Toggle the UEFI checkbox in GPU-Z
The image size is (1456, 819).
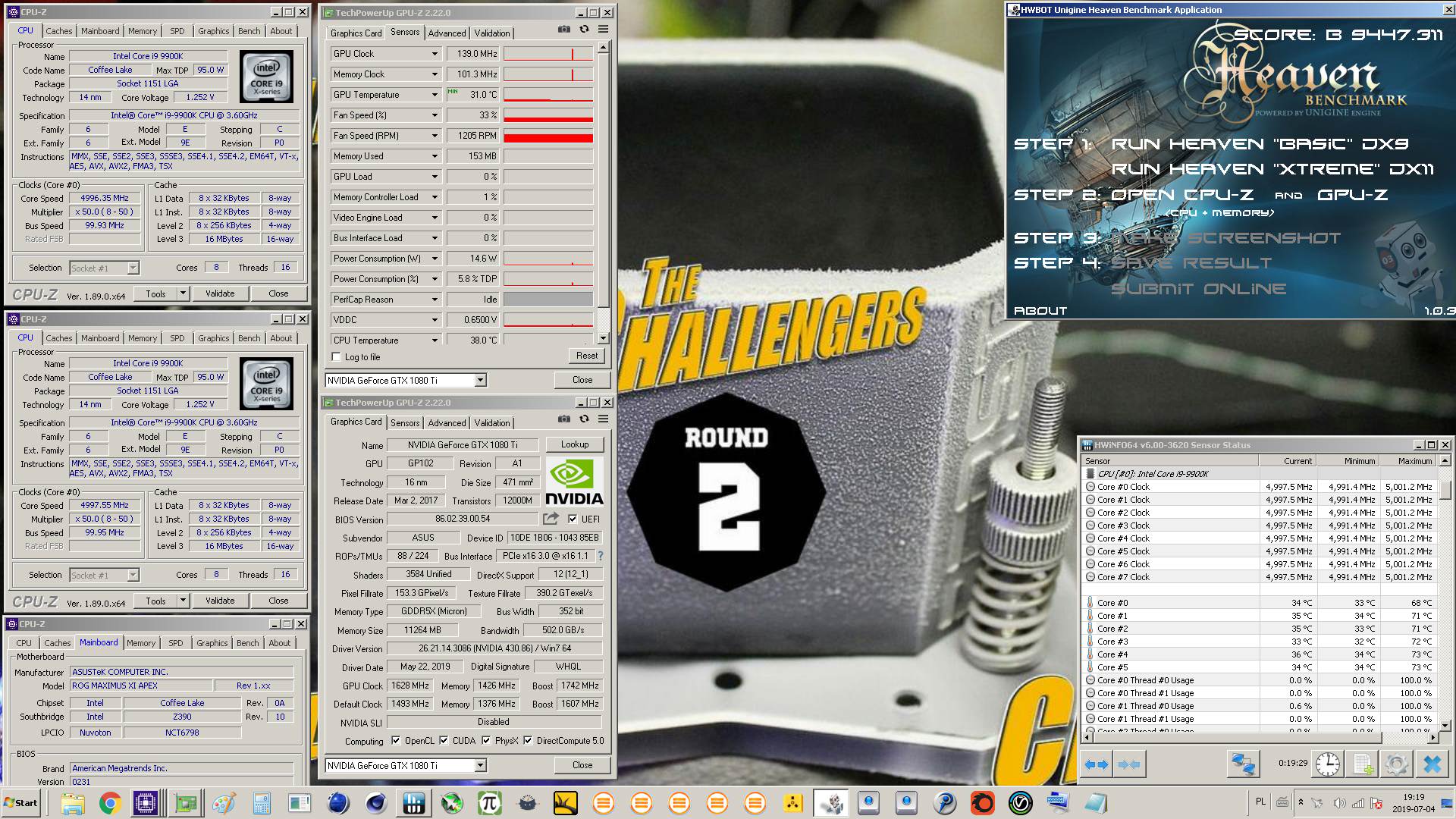(x=573, y=519)
